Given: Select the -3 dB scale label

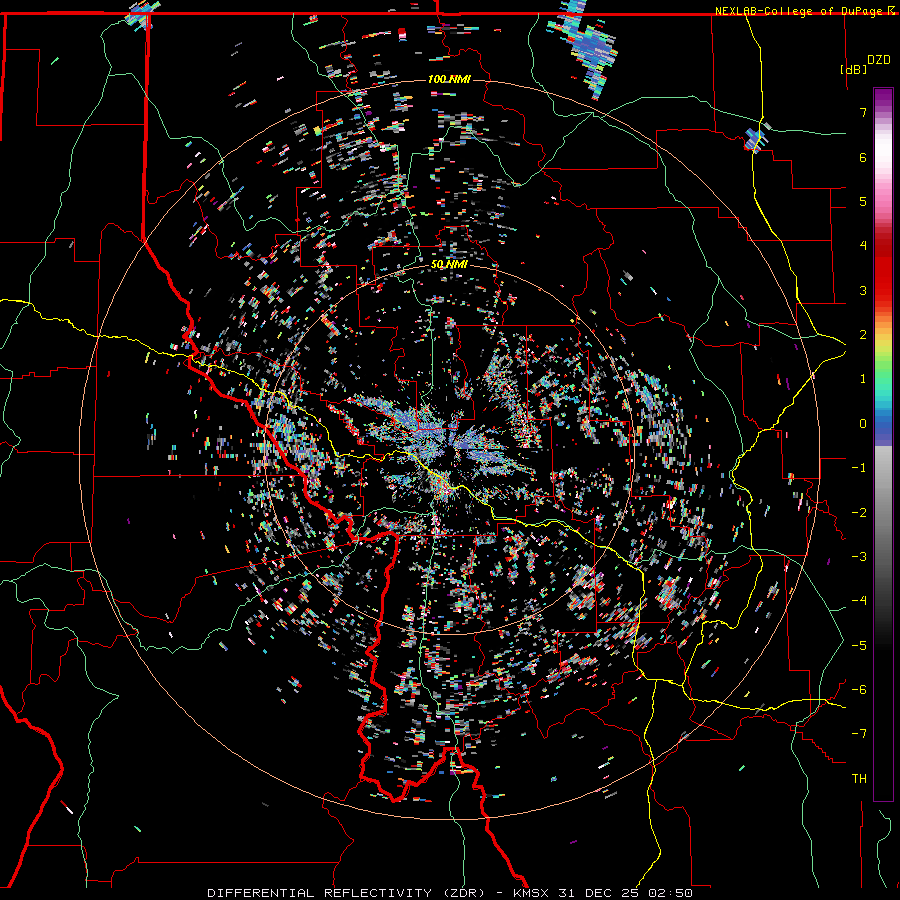Looking at the screenshot, I should tap(859, 557).
